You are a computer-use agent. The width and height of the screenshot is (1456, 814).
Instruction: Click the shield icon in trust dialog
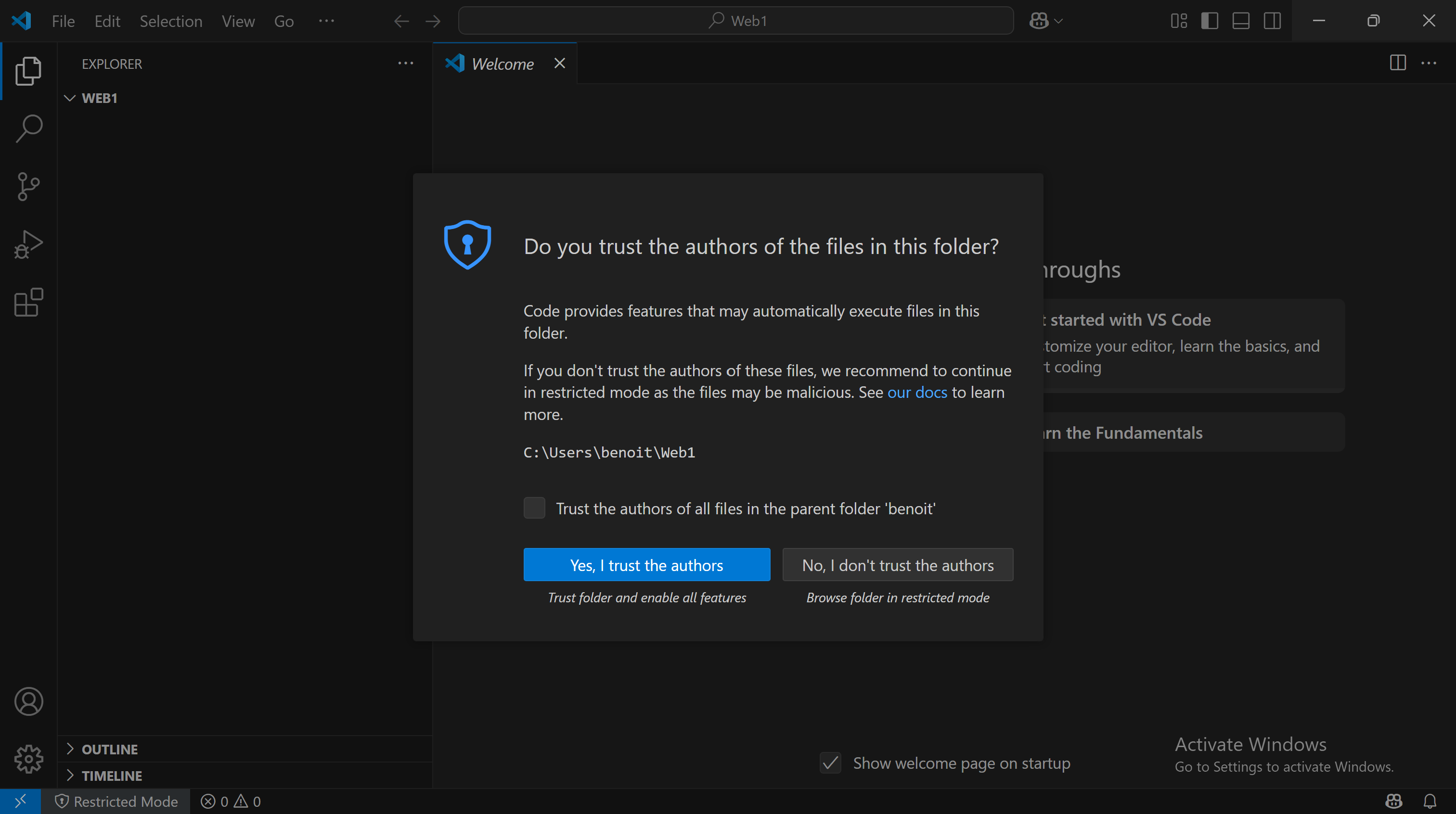pos(467,244)
